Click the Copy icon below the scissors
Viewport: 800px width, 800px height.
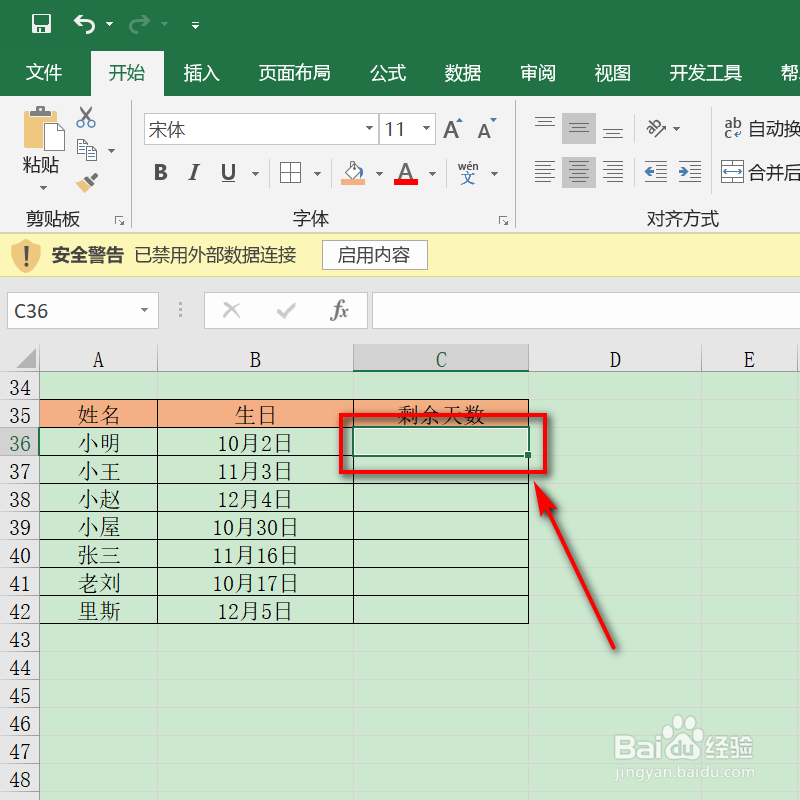pos(86,150)
